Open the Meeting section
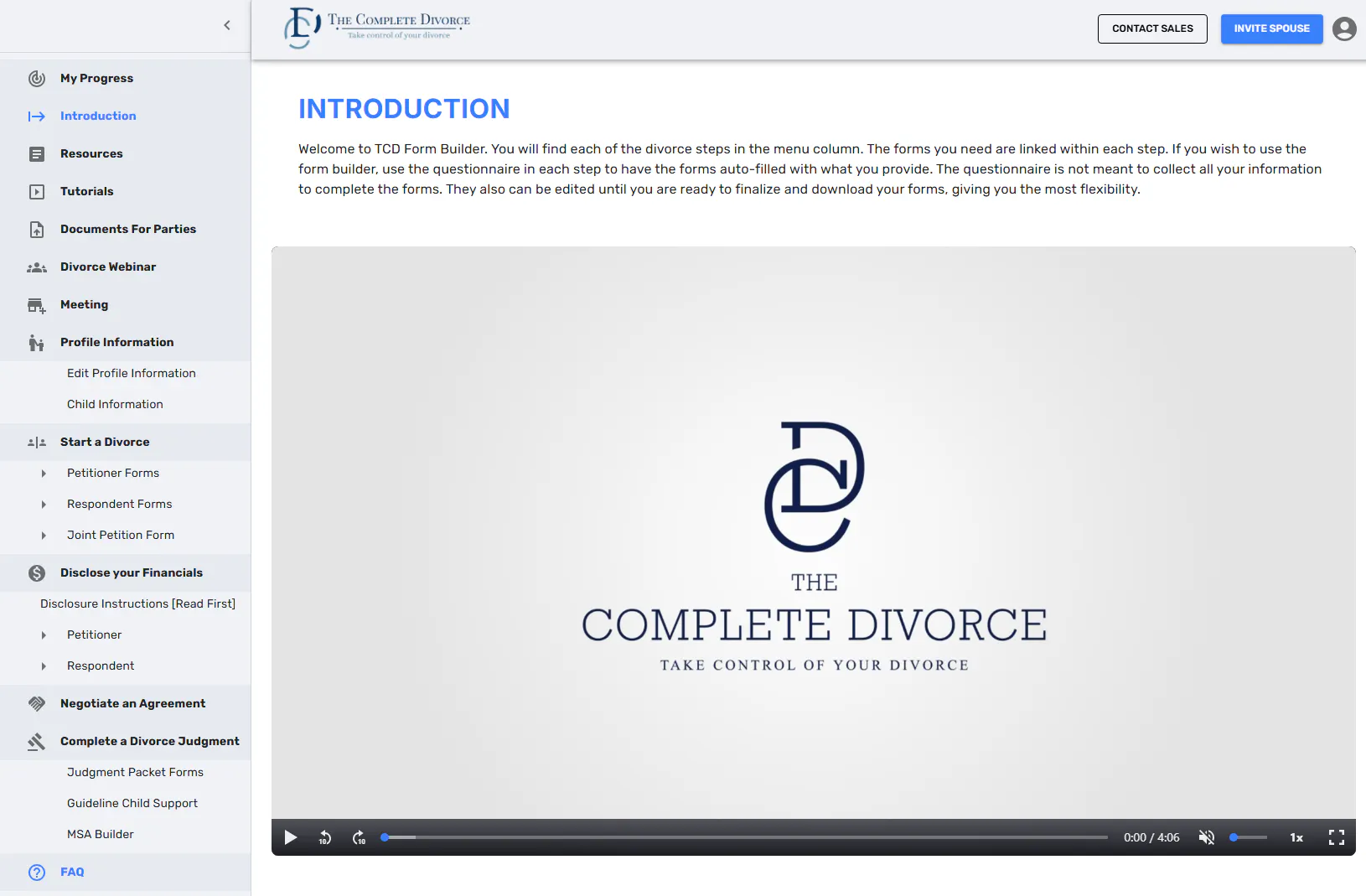 pyautogui.click(x=84, y=305)
